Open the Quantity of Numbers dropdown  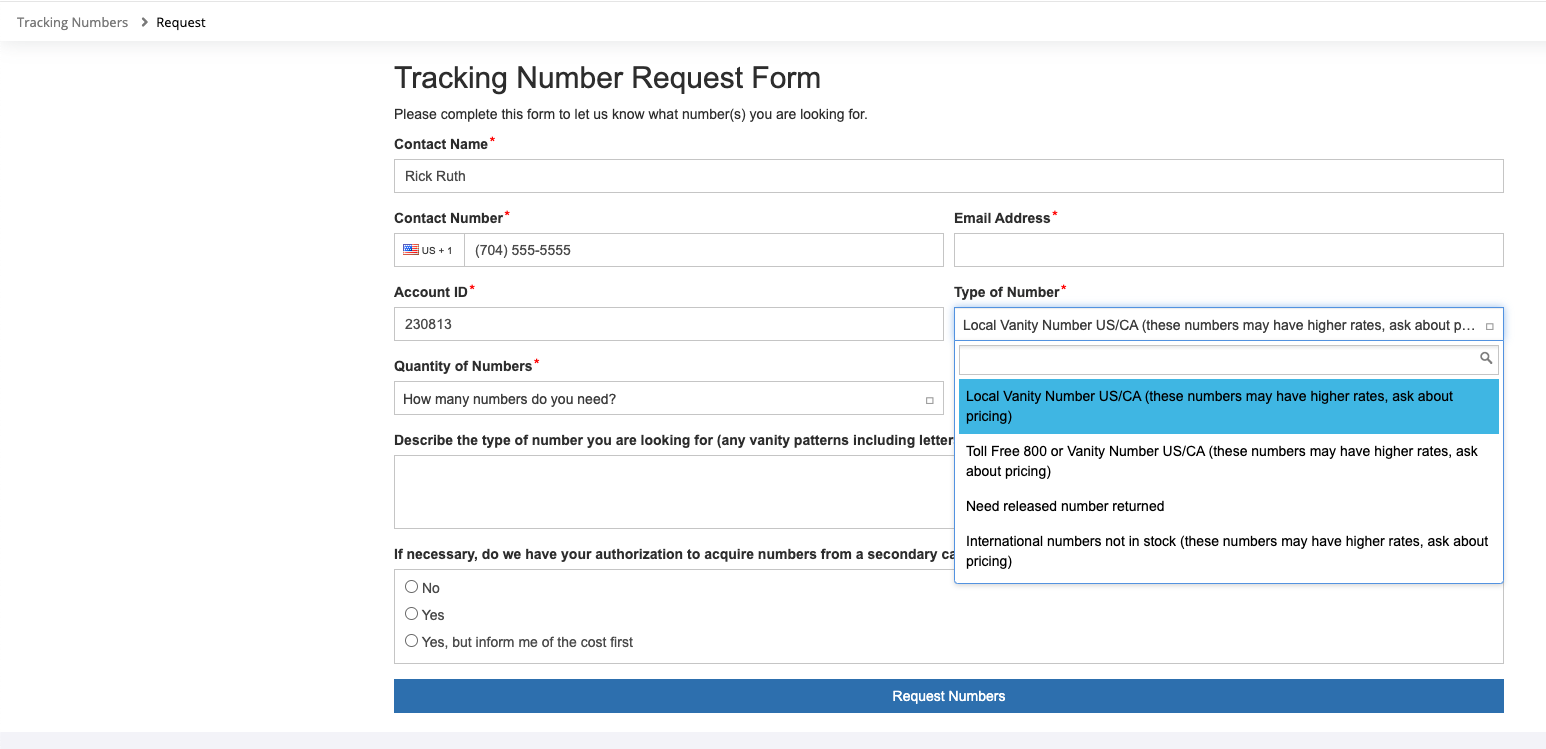667,399
